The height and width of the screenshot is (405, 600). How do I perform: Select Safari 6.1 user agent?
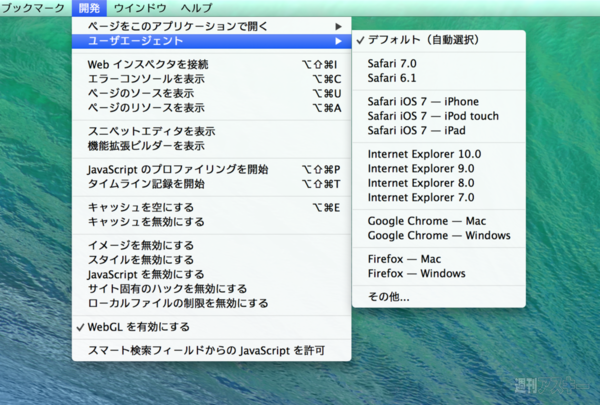point(439,78)
